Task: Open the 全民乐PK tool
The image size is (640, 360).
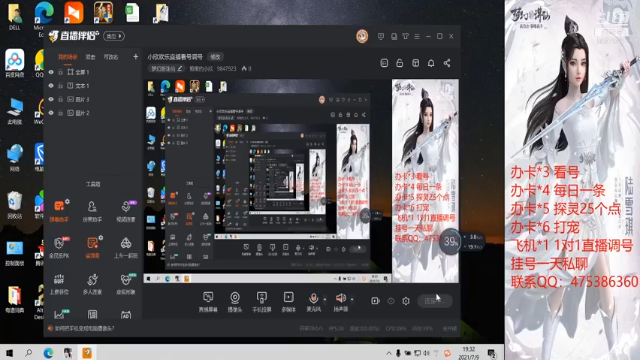Action: pyautogui.click(x=59, y=247)
